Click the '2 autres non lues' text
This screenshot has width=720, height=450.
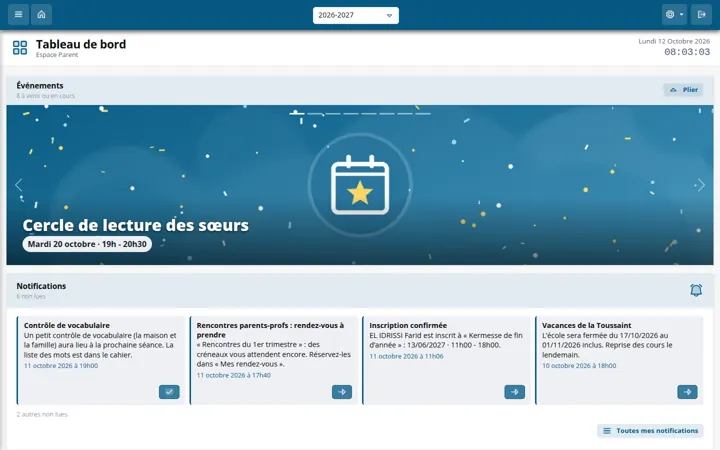pos(42,414)
